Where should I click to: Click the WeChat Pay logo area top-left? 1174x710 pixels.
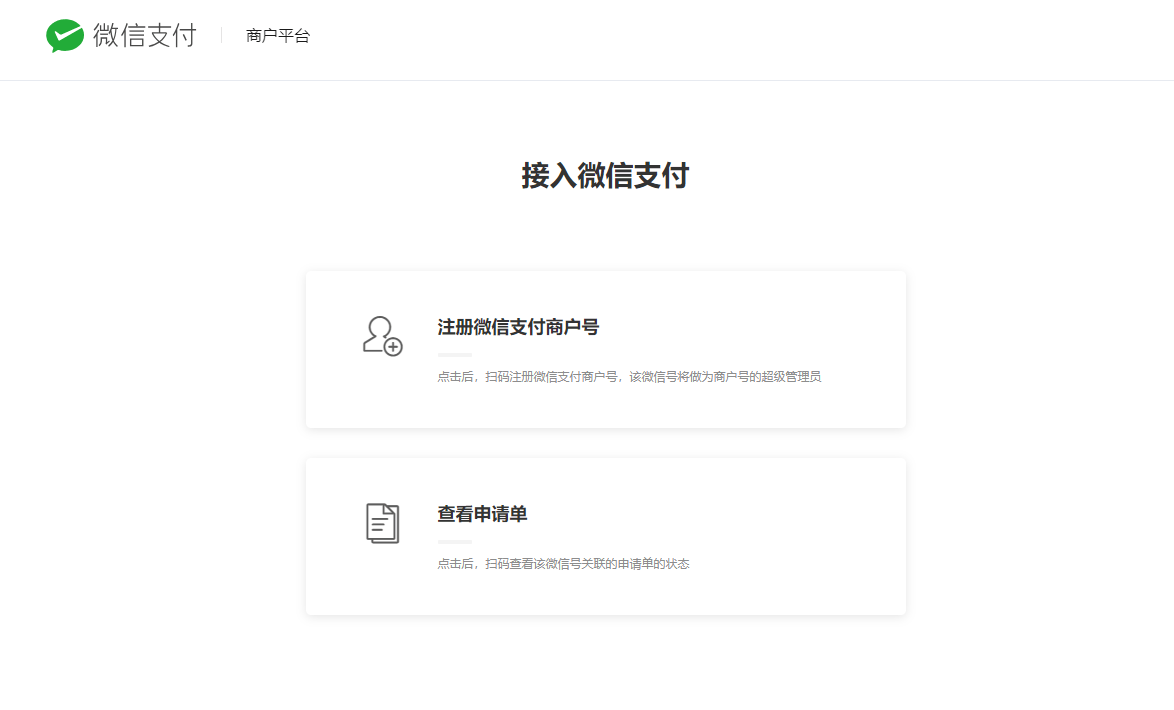tap(120, 35)
